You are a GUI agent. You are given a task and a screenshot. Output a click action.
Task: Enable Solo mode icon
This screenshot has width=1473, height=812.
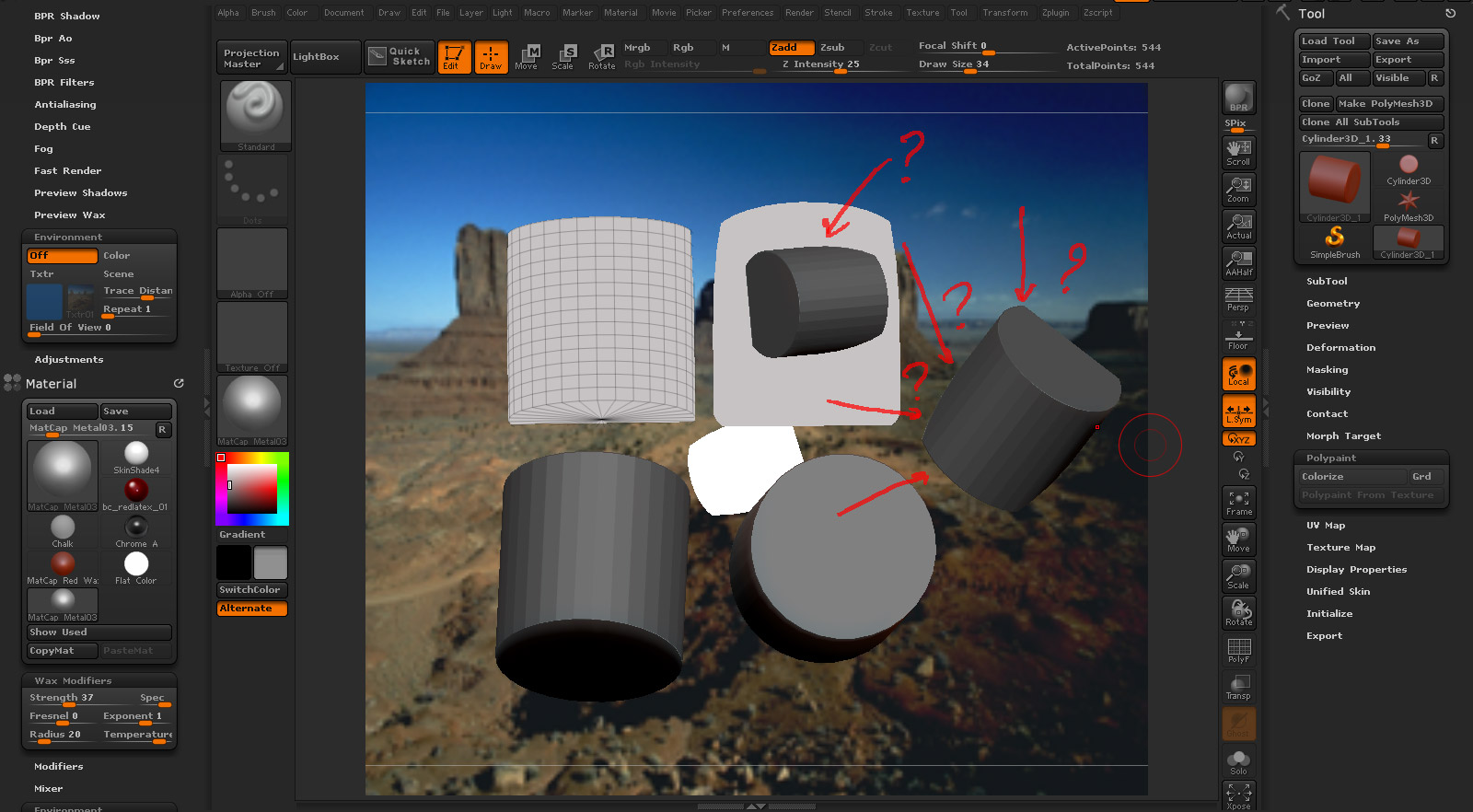coord(1238,762)
